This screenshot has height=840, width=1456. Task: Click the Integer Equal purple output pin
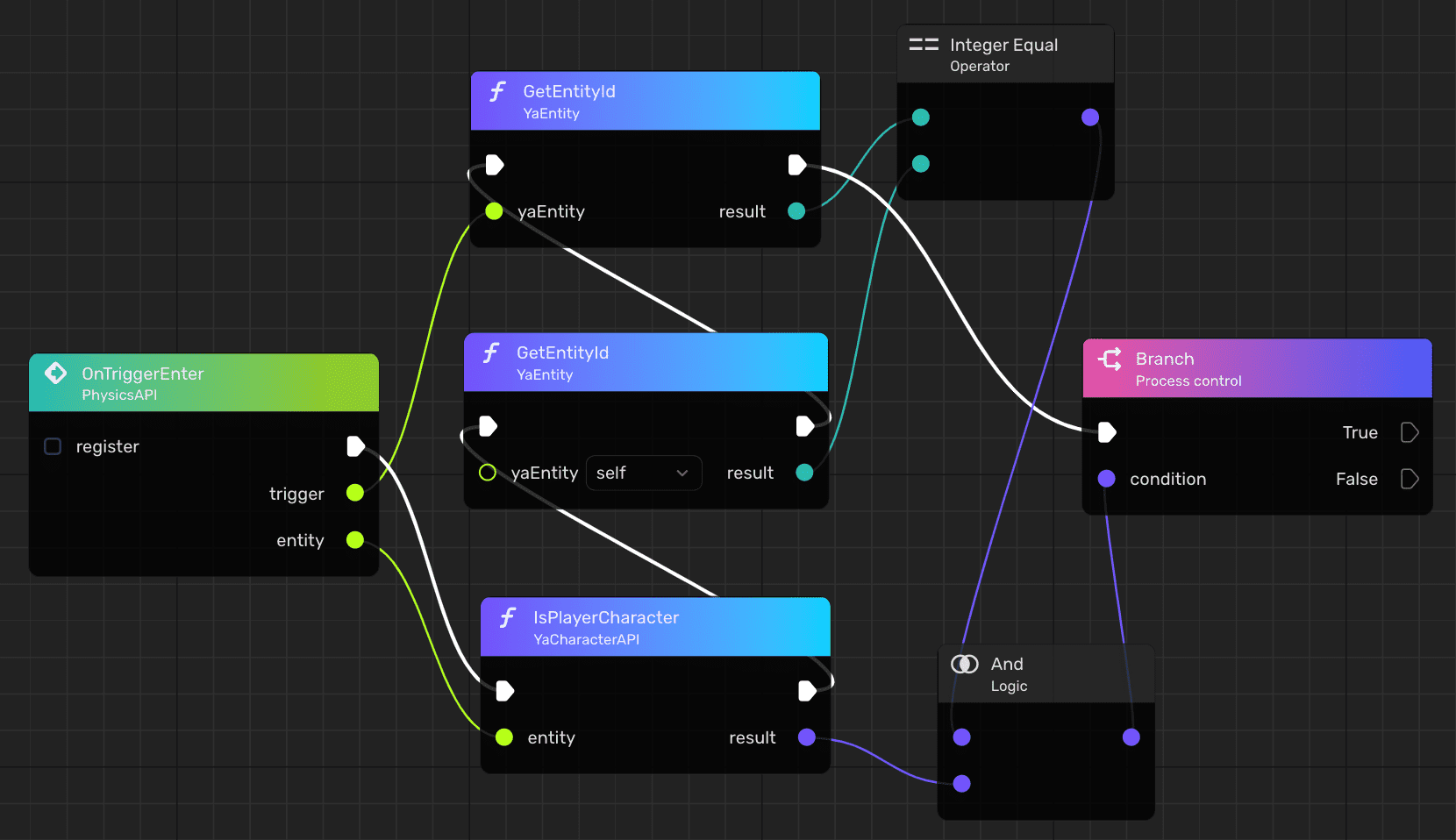tap(1090, 117)
